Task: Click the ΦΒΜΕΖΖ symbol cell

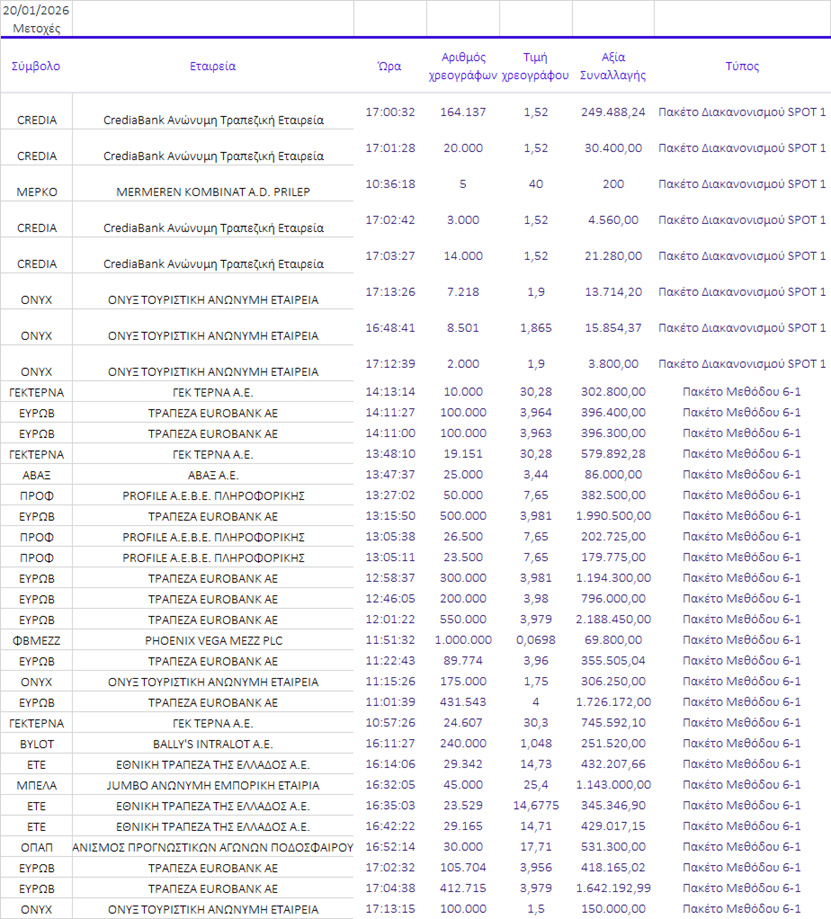Action: 36,641
